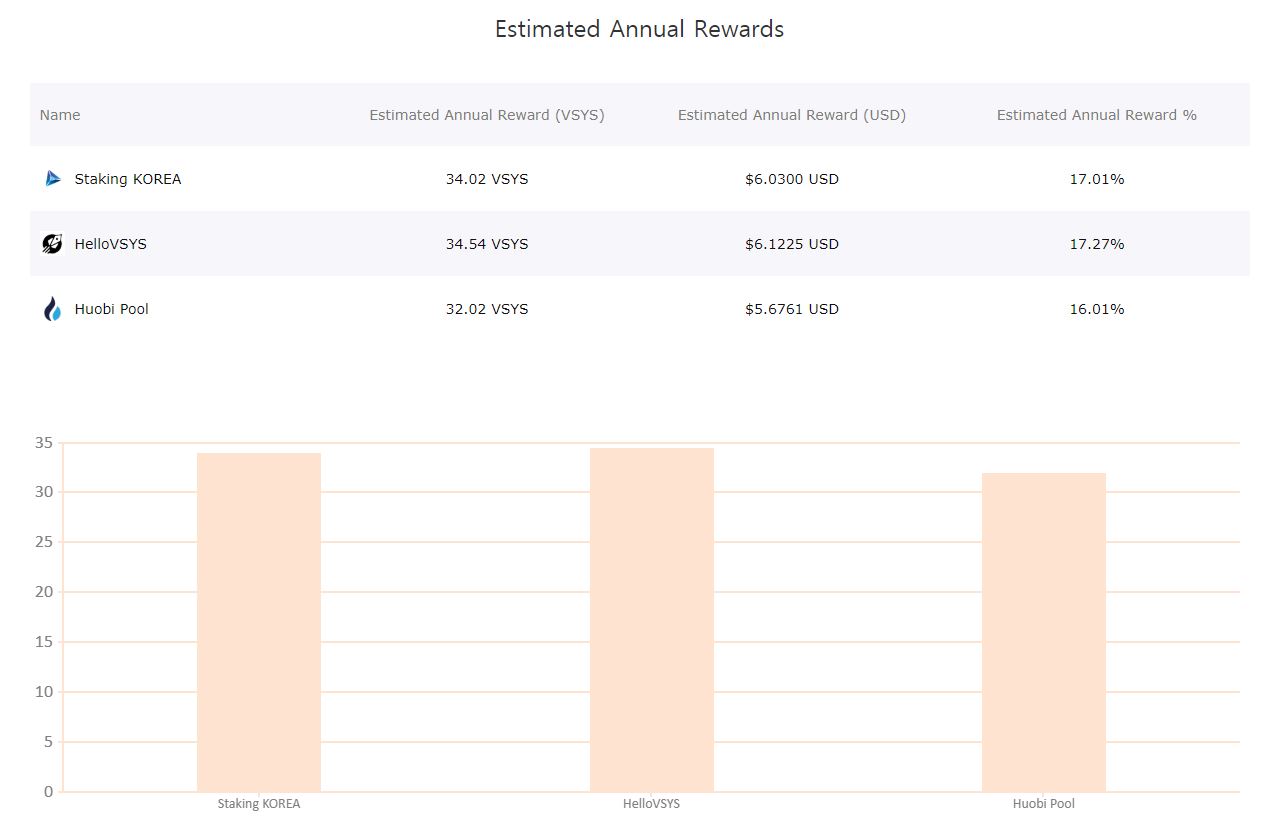Screen dimensions: 1266x821
Task: Select the $5.6761 USD value
Action: click(x=792, y=309)
